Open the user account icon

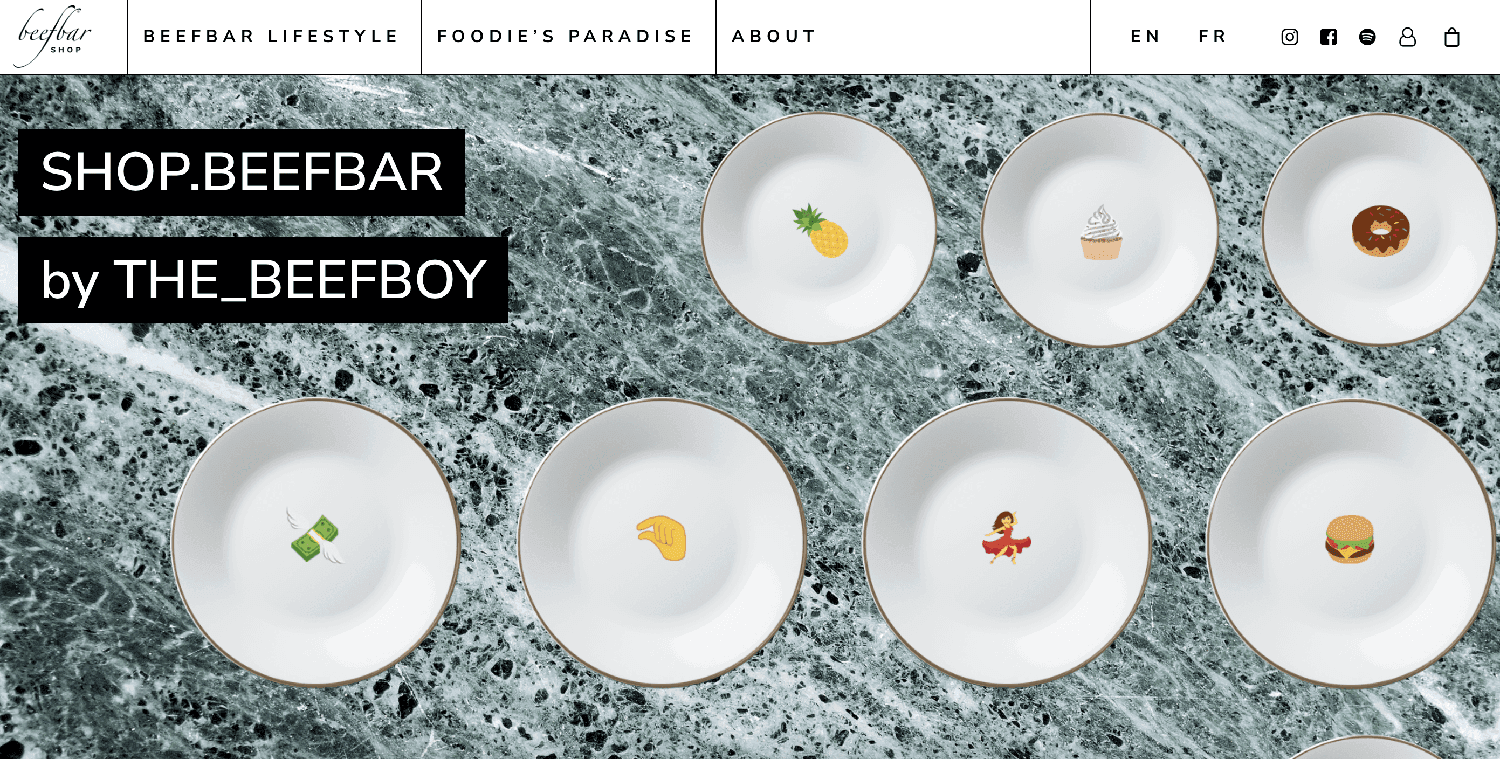click(1408, 37)
